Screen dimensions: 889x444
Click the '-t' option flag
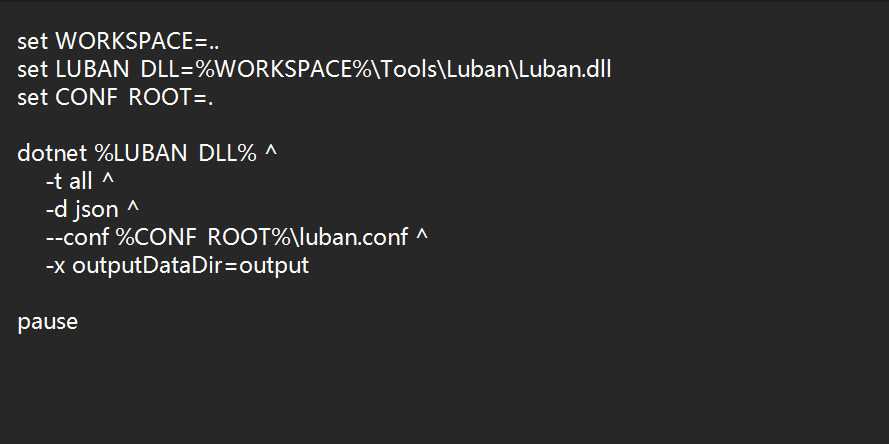(54, 182)
